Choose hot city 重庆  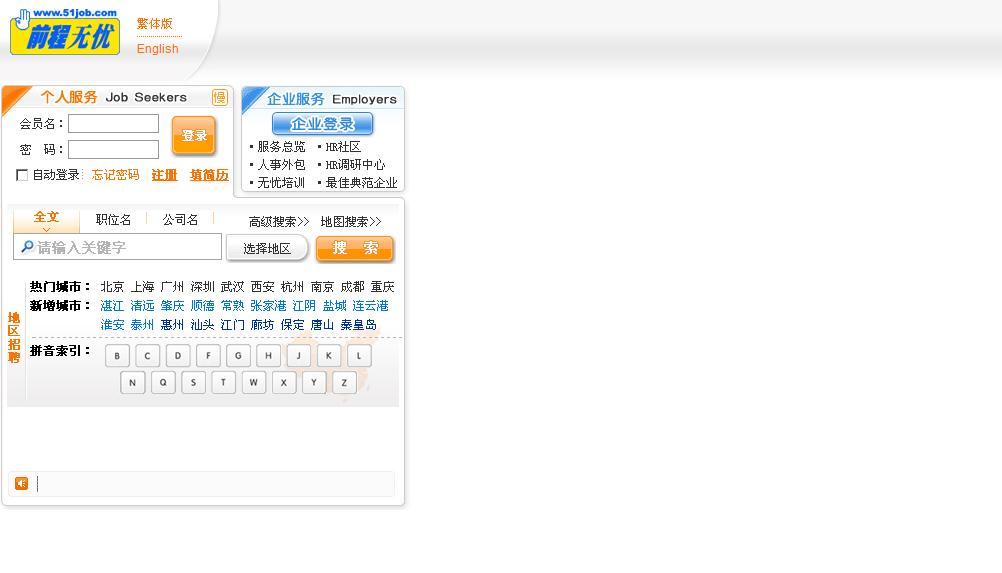pyautogui.click(x=383, y=287)
